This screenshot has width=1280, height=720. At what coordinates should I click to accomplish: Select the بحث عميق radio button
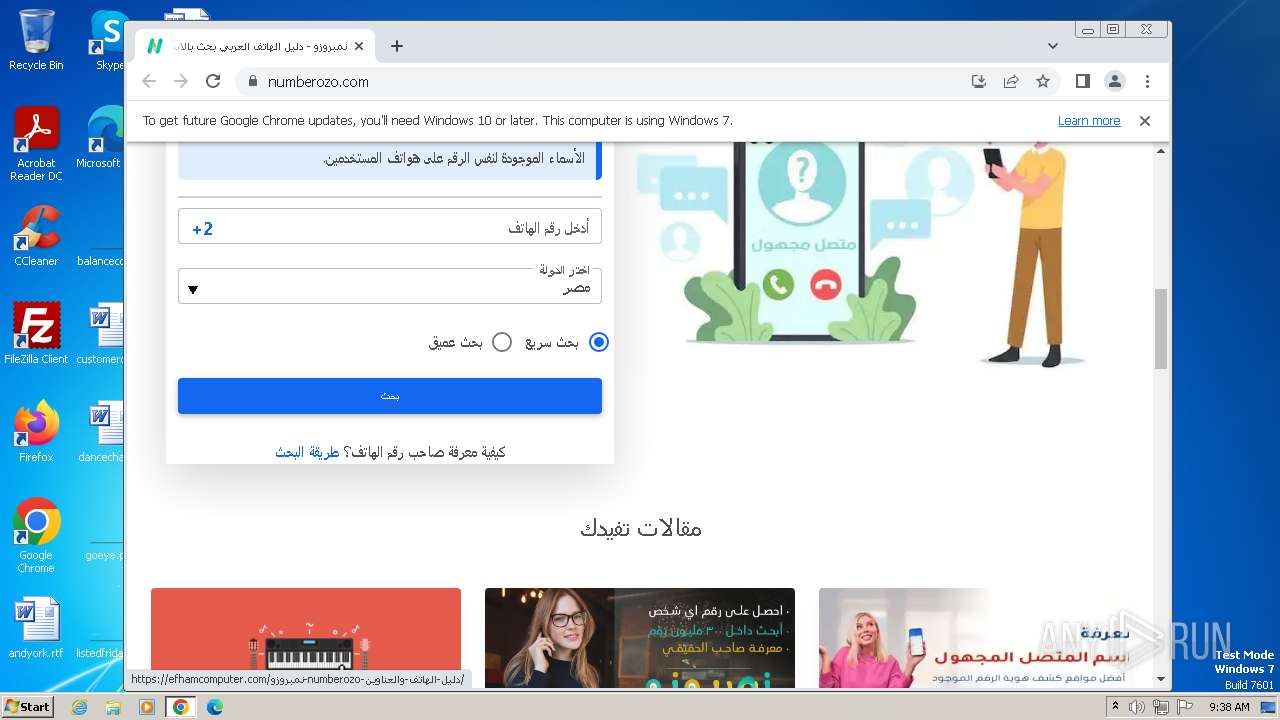click(502, 342)
